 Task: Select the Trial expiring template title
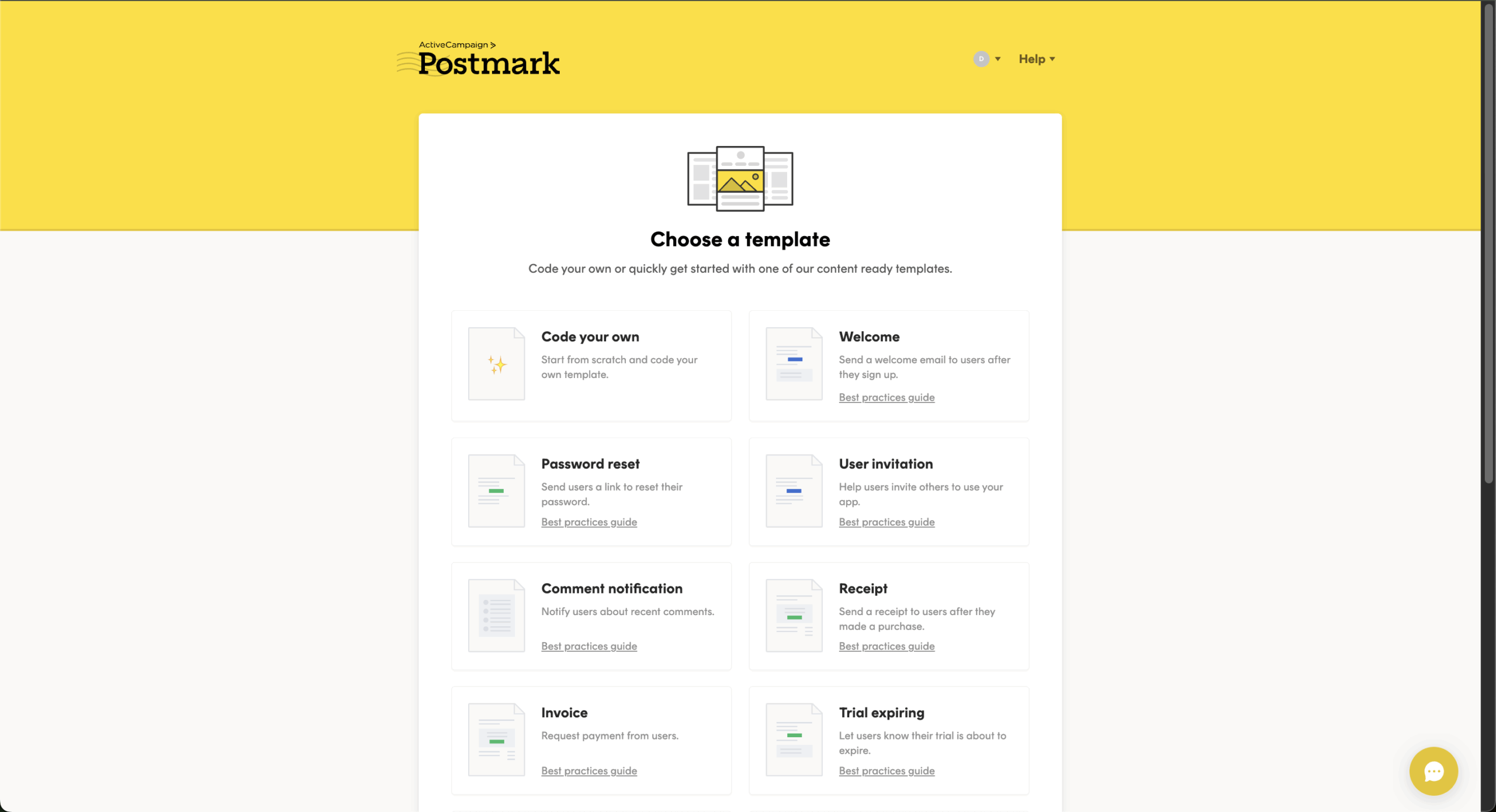[882, 713]
